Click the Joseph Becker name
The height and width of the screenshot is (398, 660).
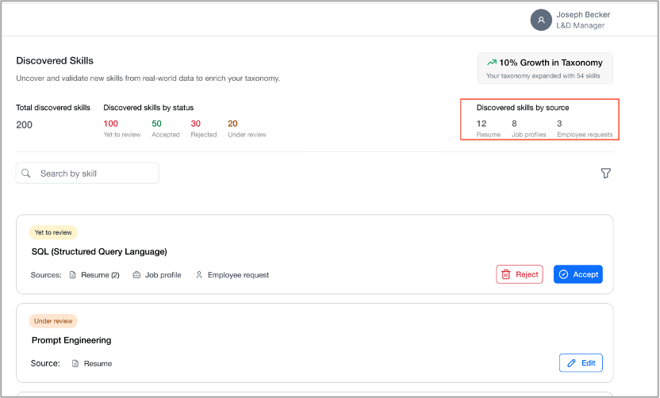pyautogui.click(x=583, y=14)
